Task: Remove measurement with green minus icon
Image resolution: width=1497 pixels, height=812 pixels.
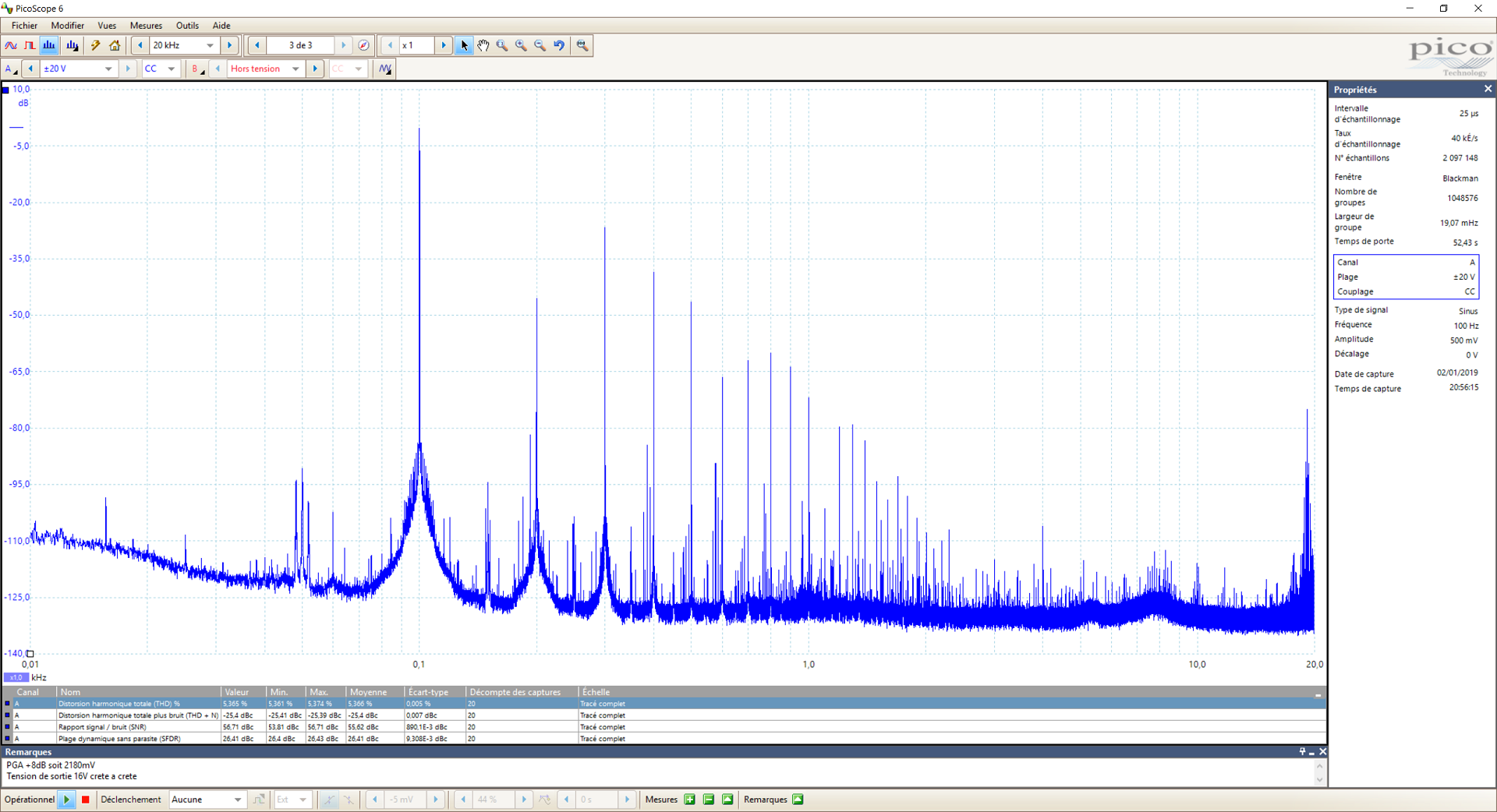Action: tap(709, 800)
